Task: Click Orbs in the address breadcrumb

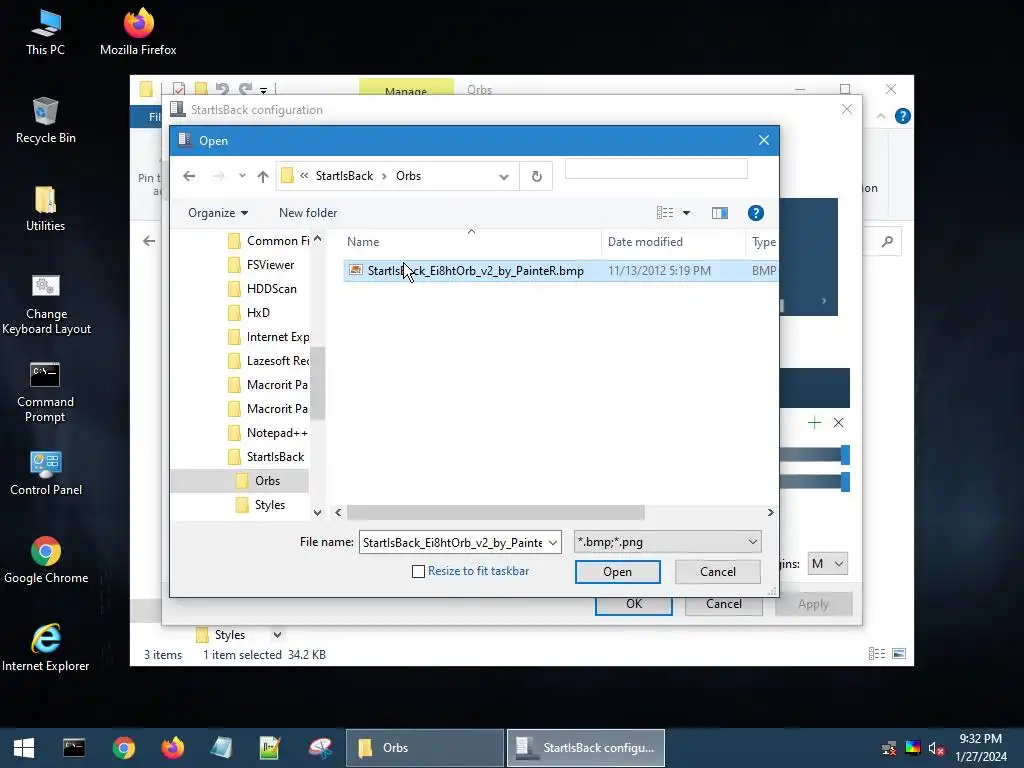Action: click(x=408, y=176)
